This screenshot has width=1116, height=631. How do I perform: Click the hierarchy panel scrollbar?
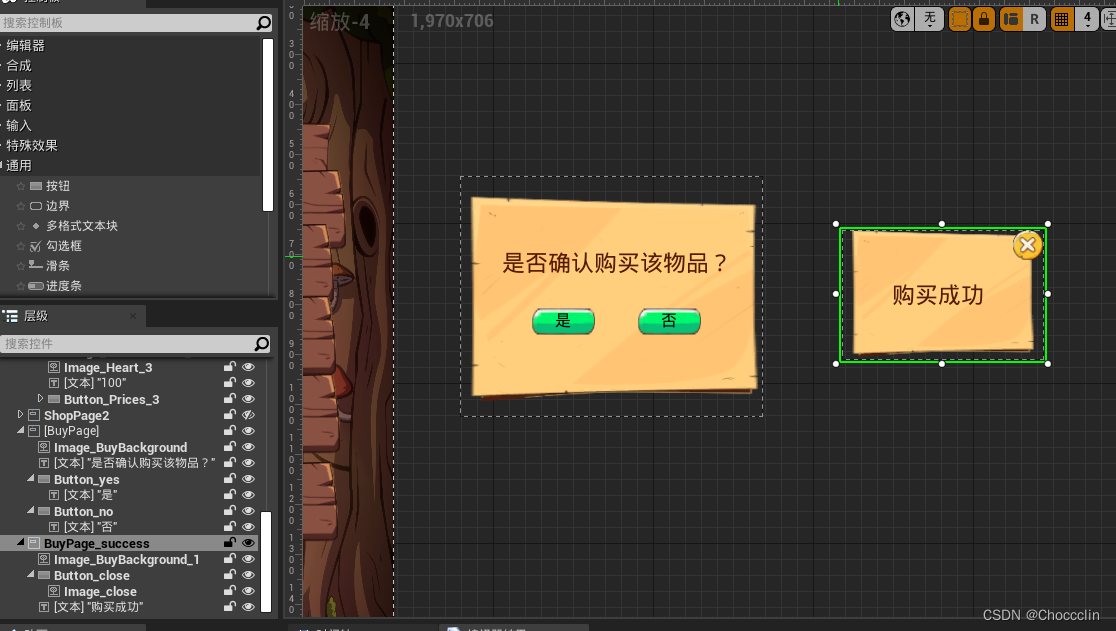coord(266,561)
